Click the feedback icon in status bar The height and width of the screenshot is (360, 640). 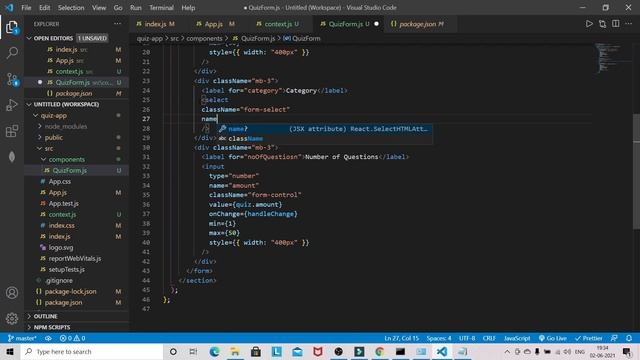614,338
